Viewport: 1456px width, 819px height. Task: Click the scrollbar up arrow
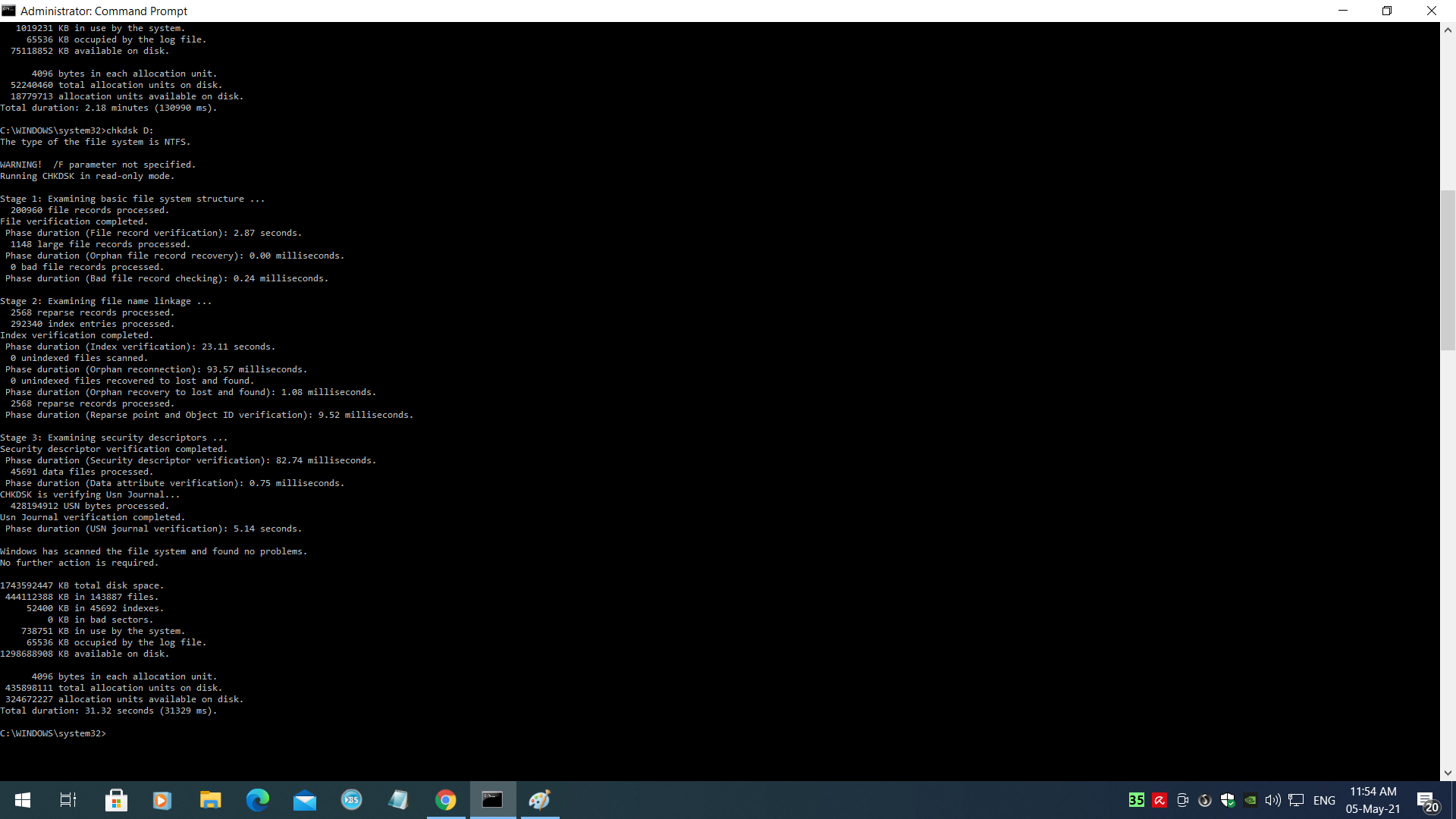coord(1448,30)
